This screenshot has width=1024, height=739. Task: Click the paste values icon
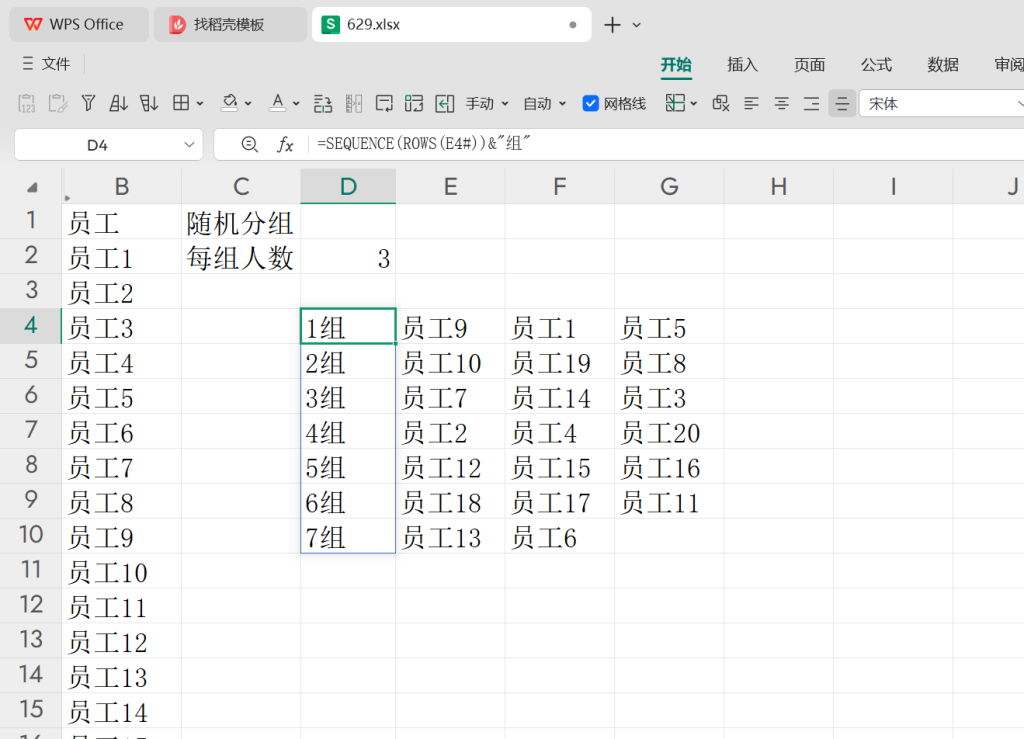27,103
